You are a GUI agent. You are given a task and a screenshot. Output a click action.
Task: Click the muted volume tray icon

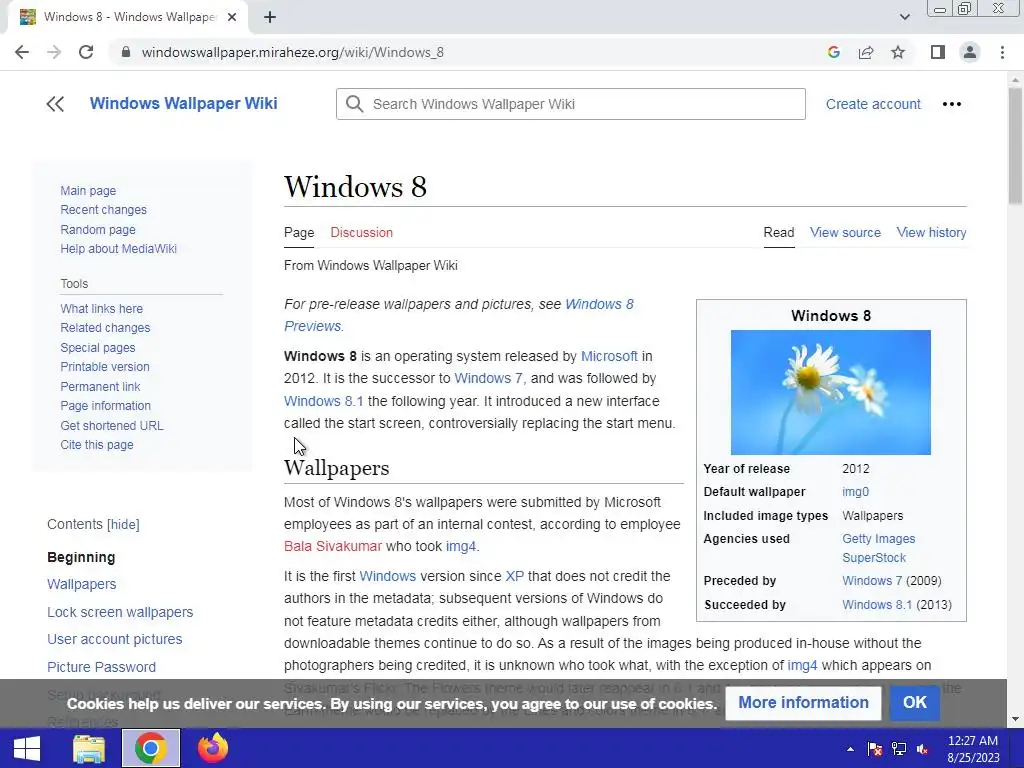(x=923, y=749)
